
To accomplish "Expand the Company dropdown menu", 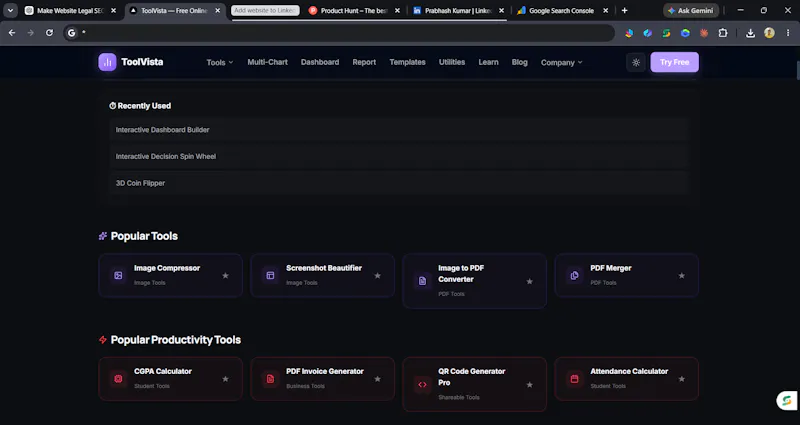I will click(x=561, y=62).
